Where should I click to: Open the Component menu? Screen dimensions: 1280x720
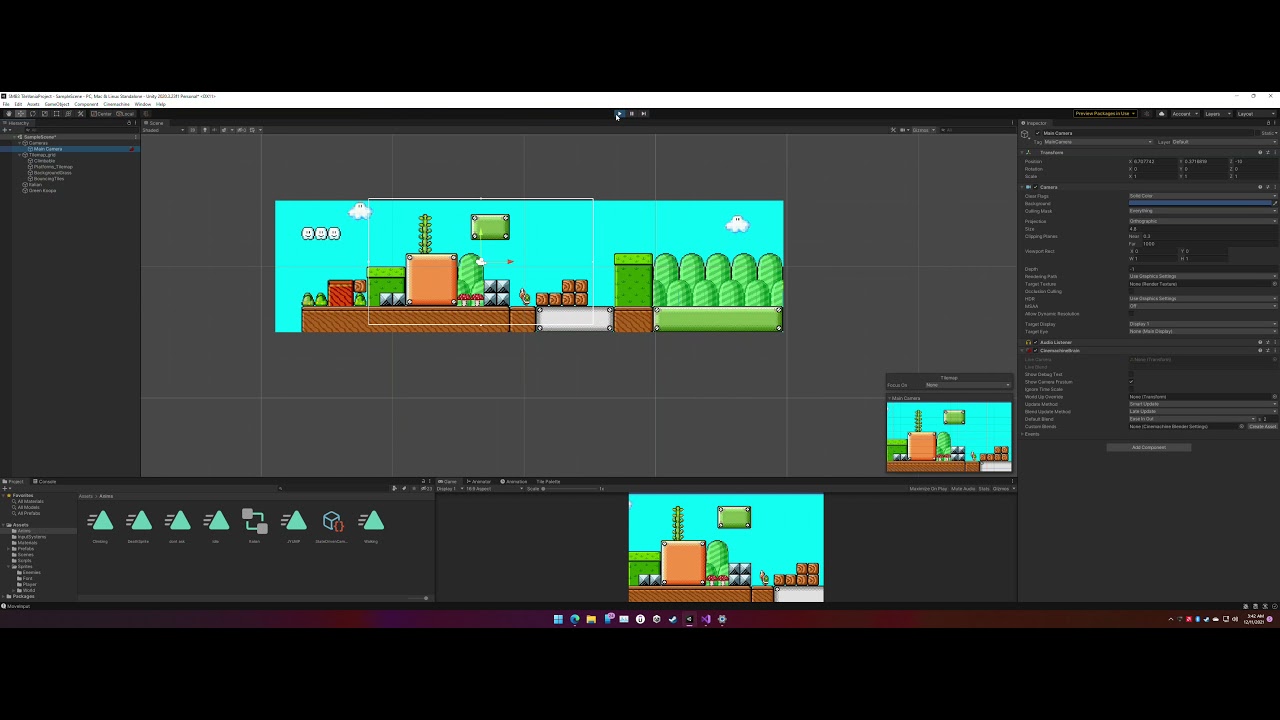[86, 104]
